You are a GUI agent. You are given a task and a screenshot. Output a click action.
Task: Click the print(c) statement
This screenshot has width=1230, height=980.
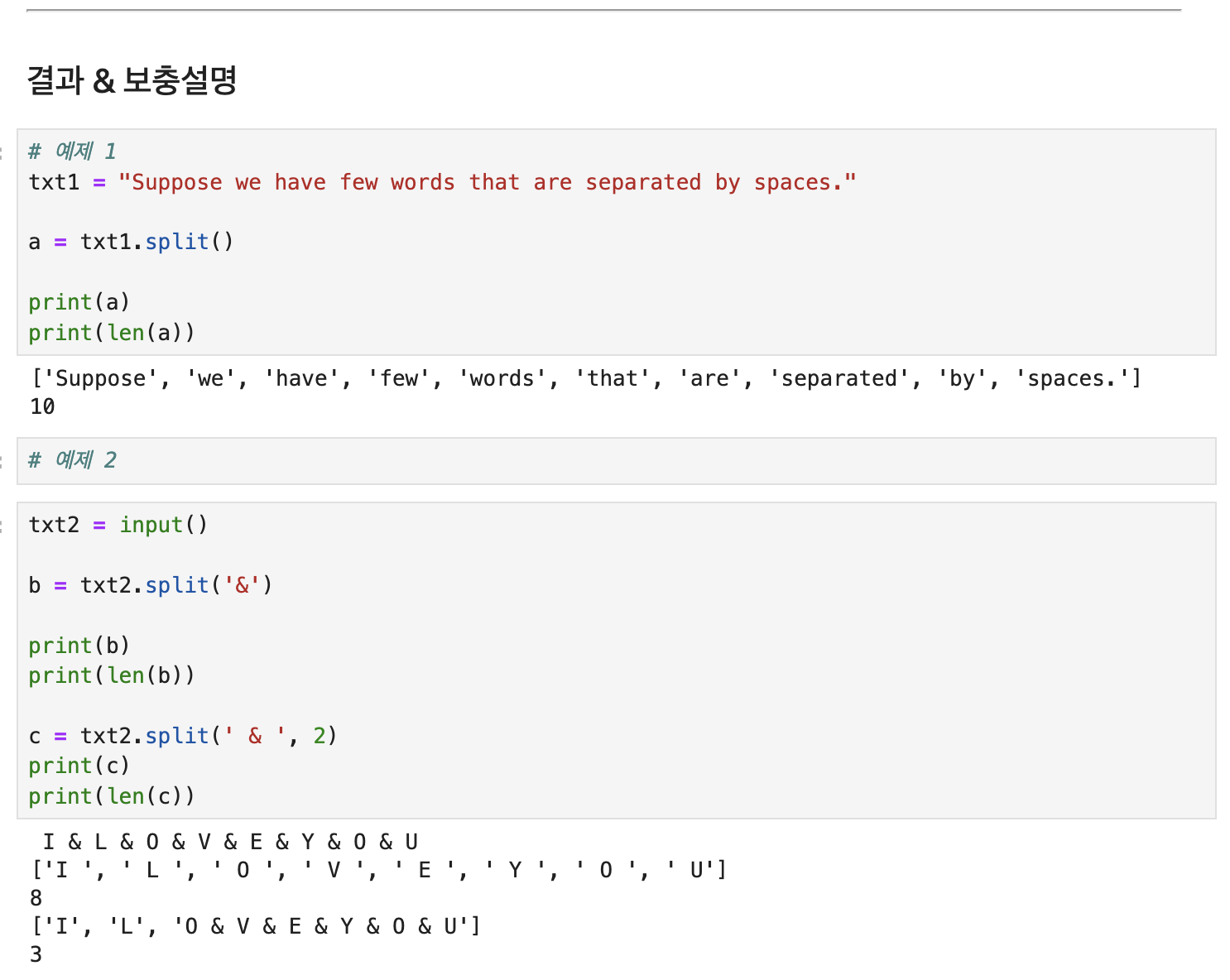click(x=79, y=766)
